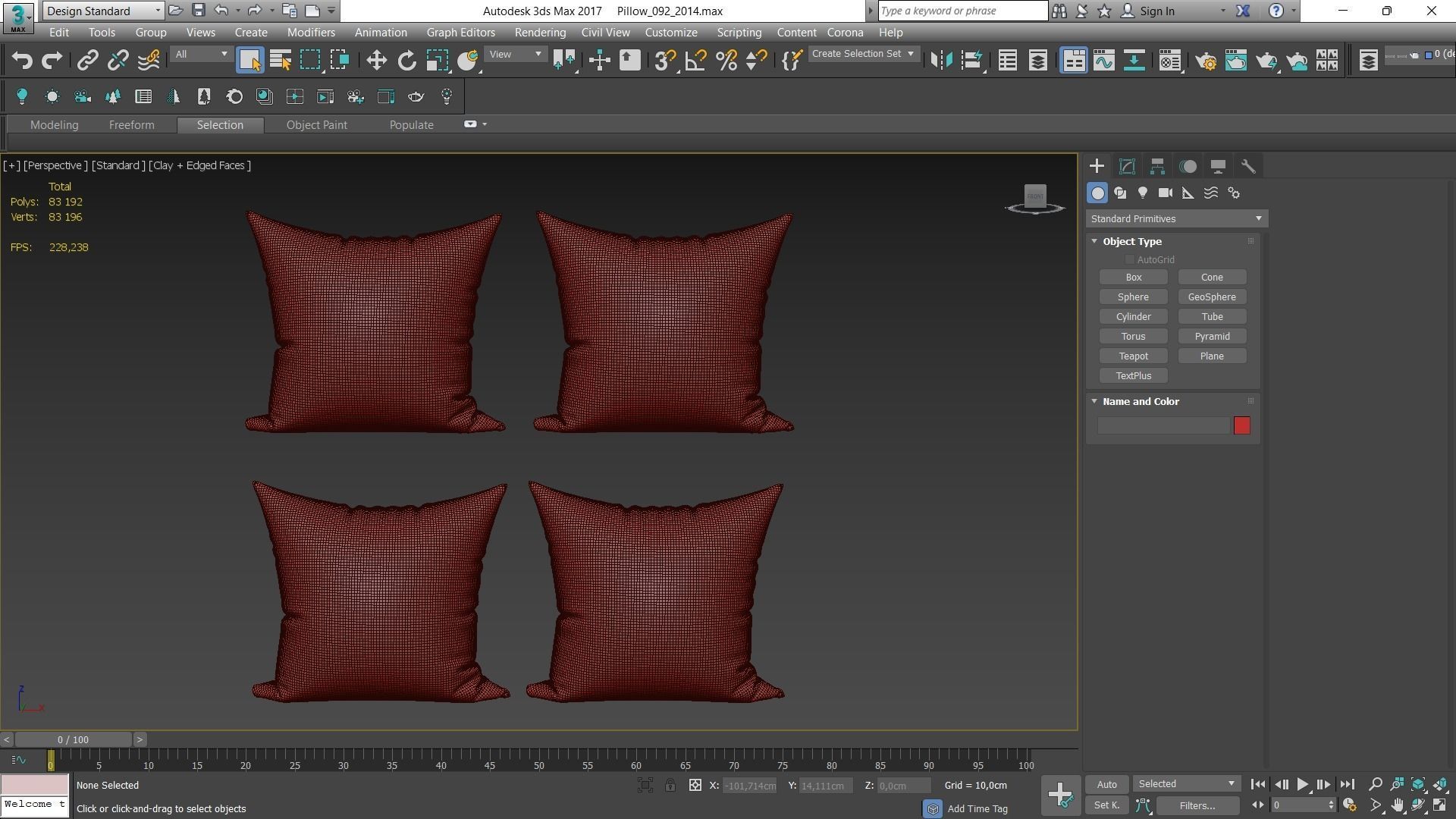Click the GeoSphere button

tap(1212, 297)
